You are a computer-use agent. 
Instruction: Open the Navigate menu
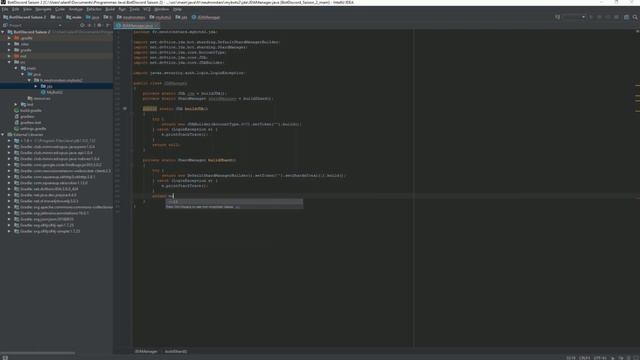coord(43,9)
